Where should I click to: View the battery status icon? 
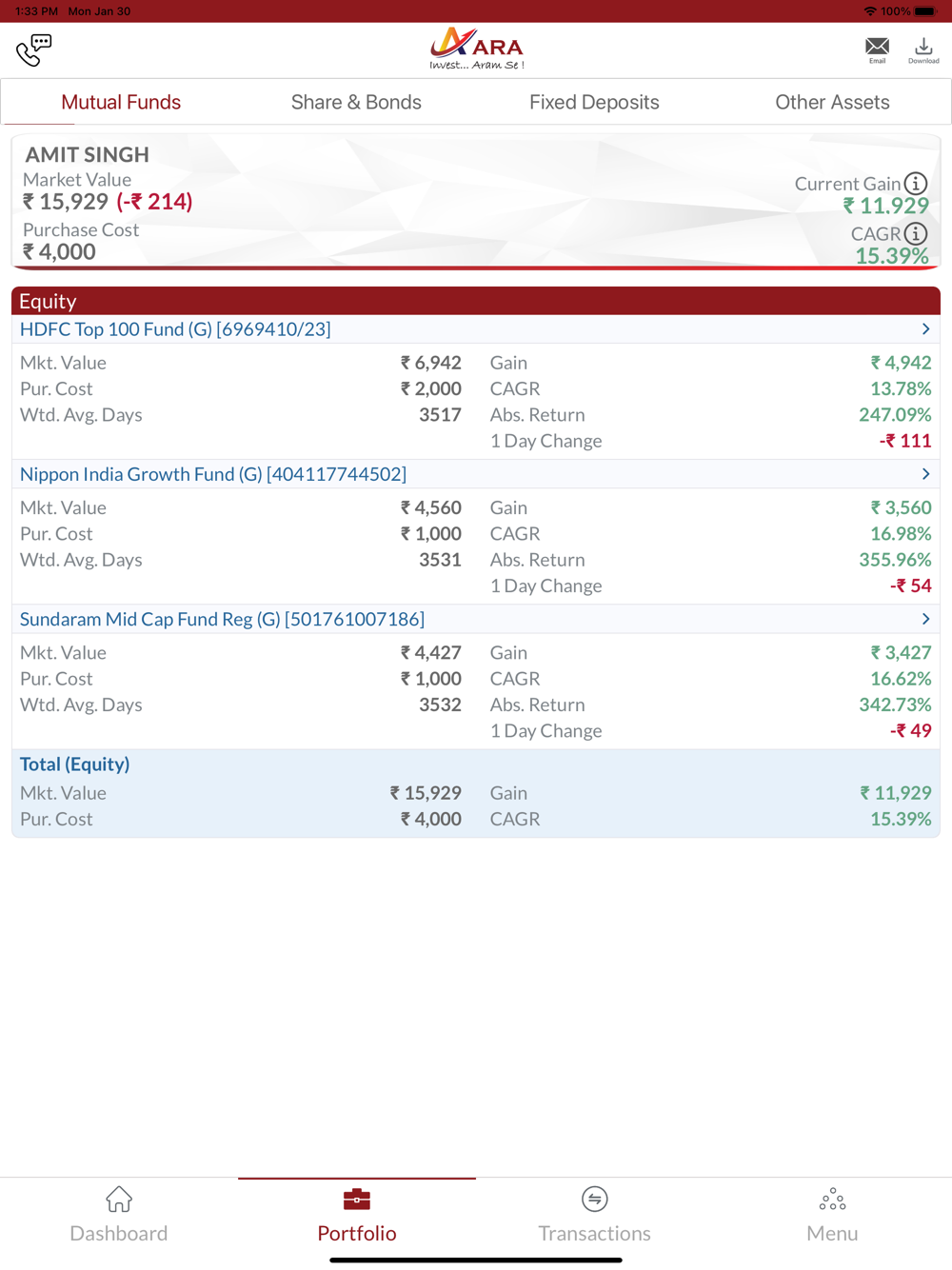coord(925,11)
